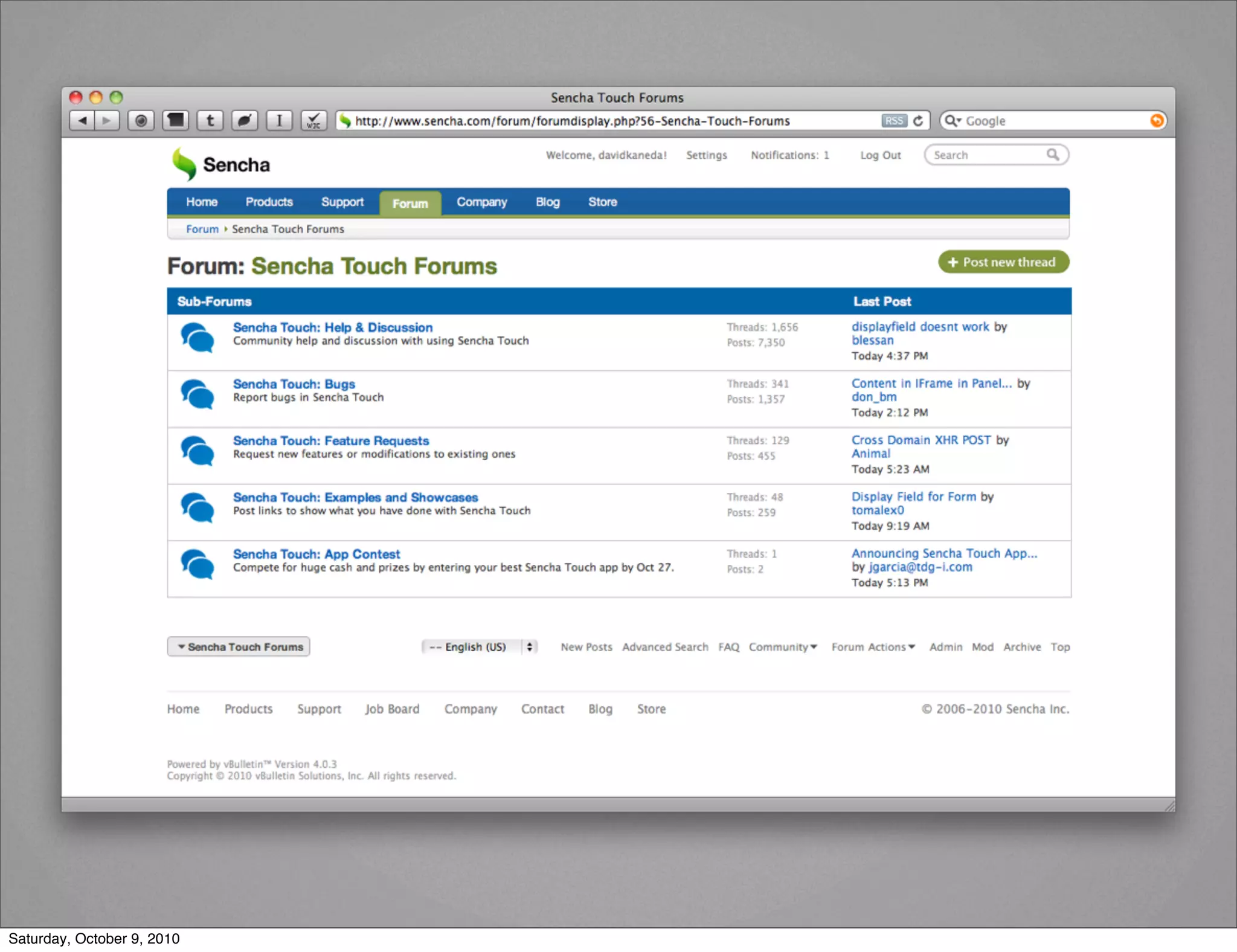Image resolution: width=1237 pixels, height=952 pixels.
Task: Open the Products navigation tab
Action: (x=269, y=202)
